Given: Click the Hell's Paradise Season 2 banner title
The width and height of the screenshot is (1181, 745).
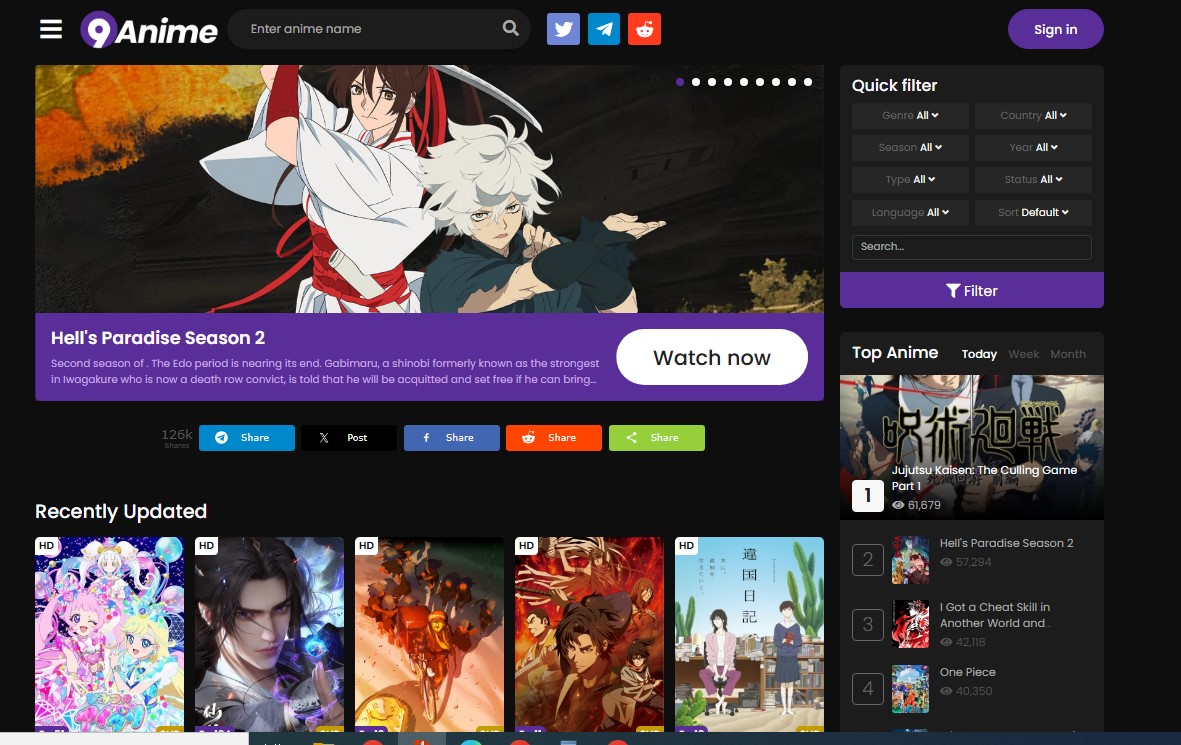Looking at the screenshot, I should click(x=158, y=337).
